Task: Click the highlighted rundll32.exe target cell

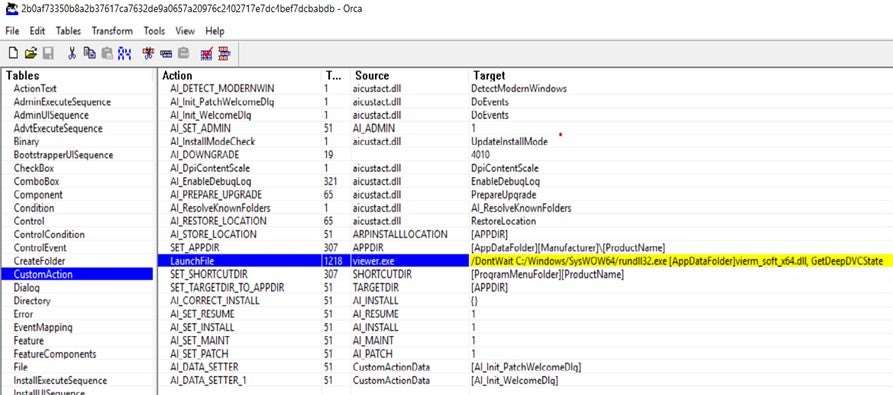Action: (x=680, y=261)
